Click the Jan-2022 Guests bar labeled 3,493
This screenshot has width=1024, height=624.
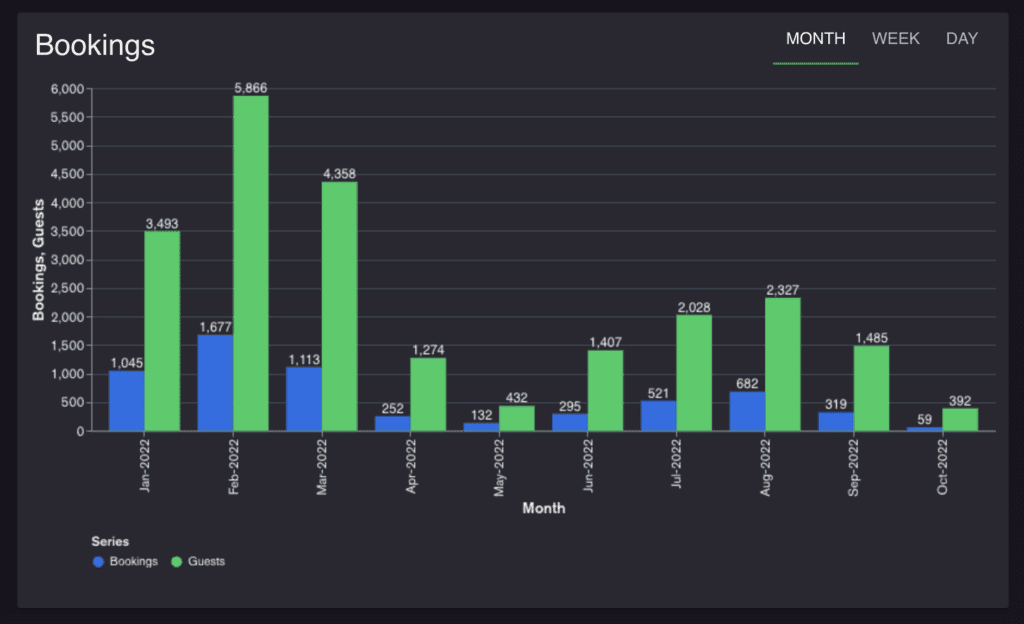tap(162, 331)
